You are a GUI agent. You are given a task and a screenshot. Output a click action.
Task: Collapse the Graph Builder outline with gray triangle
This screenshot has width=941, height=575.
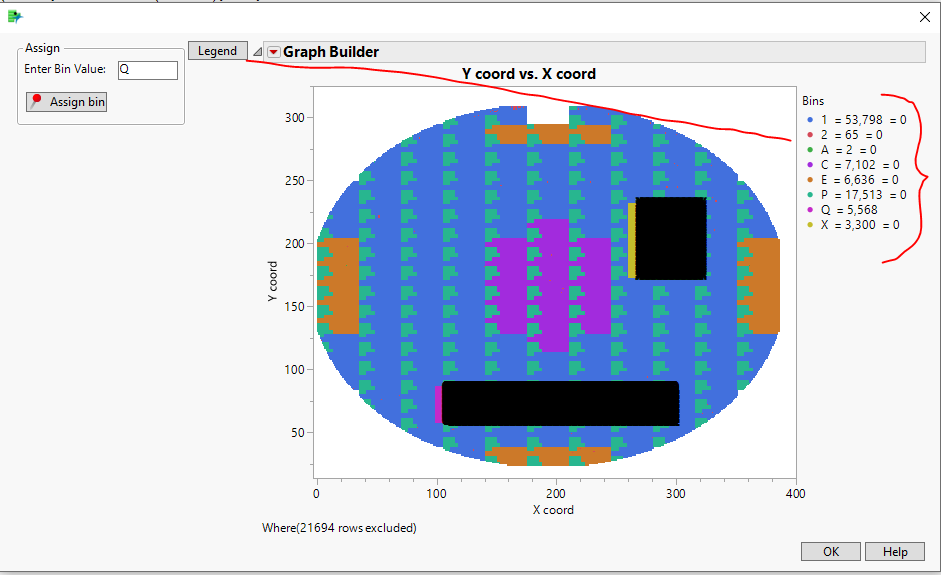point(257,52)
